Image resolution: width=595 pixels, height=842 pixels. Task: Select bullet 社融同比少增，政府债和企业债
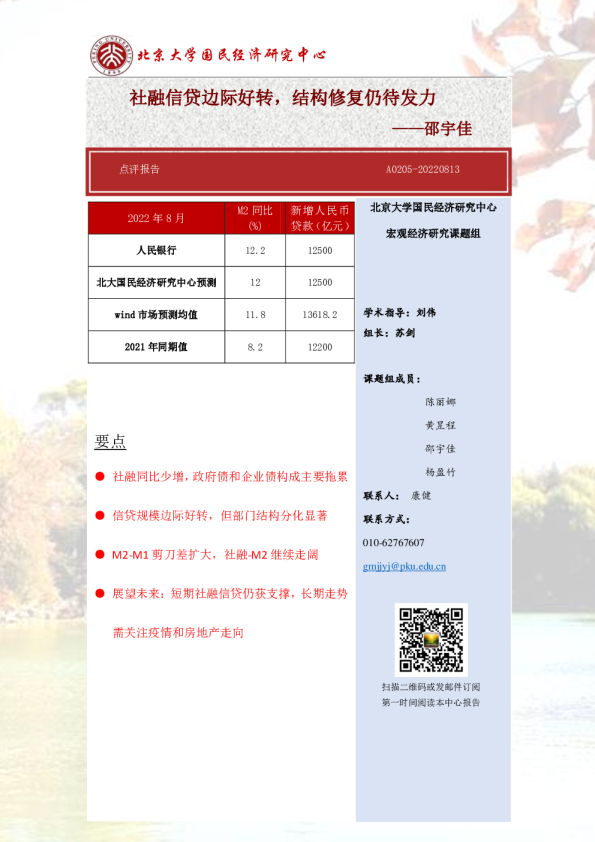point(230,476)
